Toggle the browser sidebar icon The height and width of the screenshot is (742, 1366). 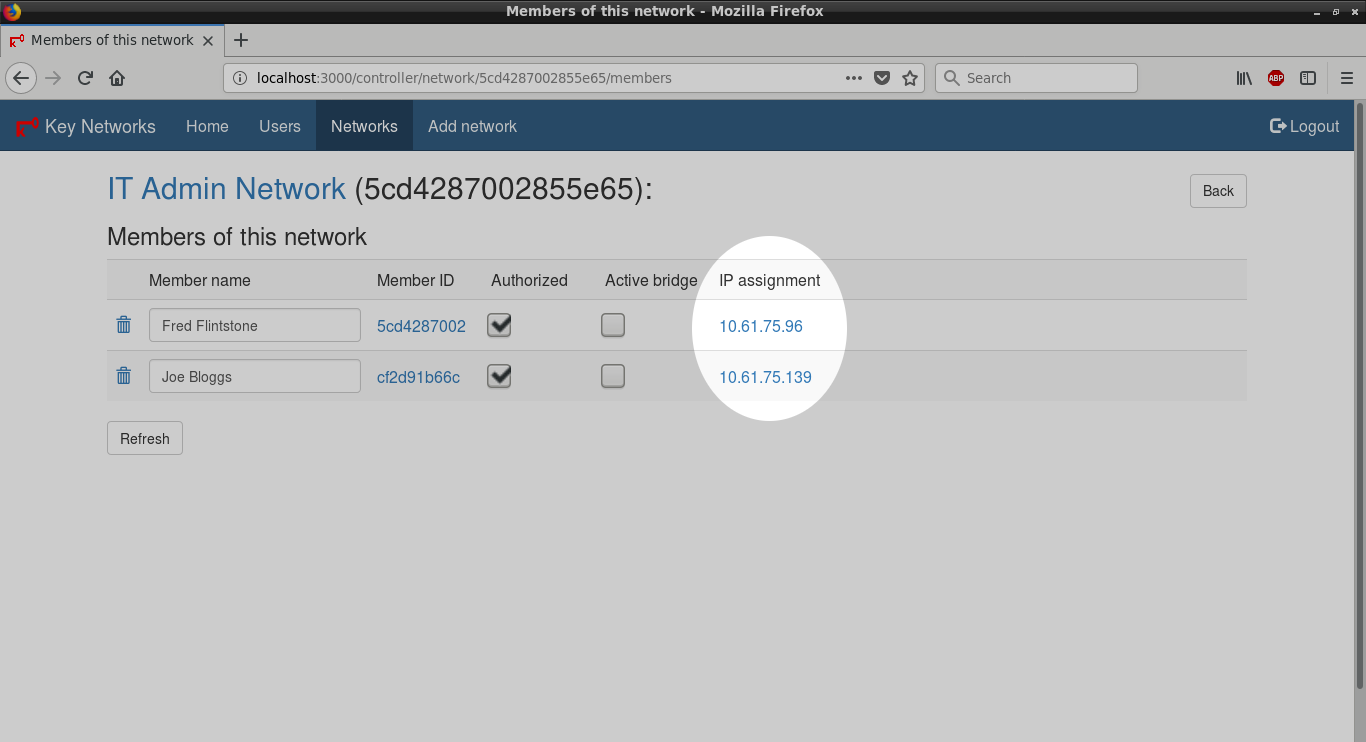click(1307, 78)
